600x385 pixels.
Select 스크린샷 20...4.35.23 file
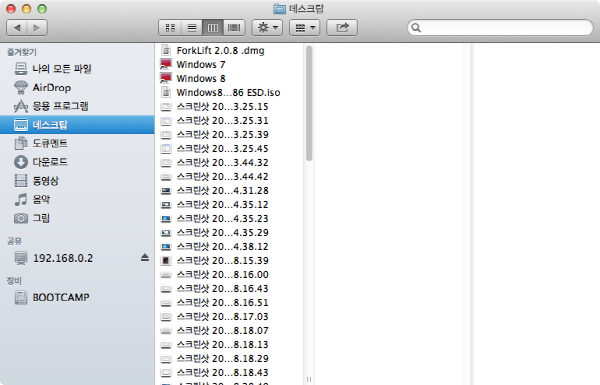[230, 218]
